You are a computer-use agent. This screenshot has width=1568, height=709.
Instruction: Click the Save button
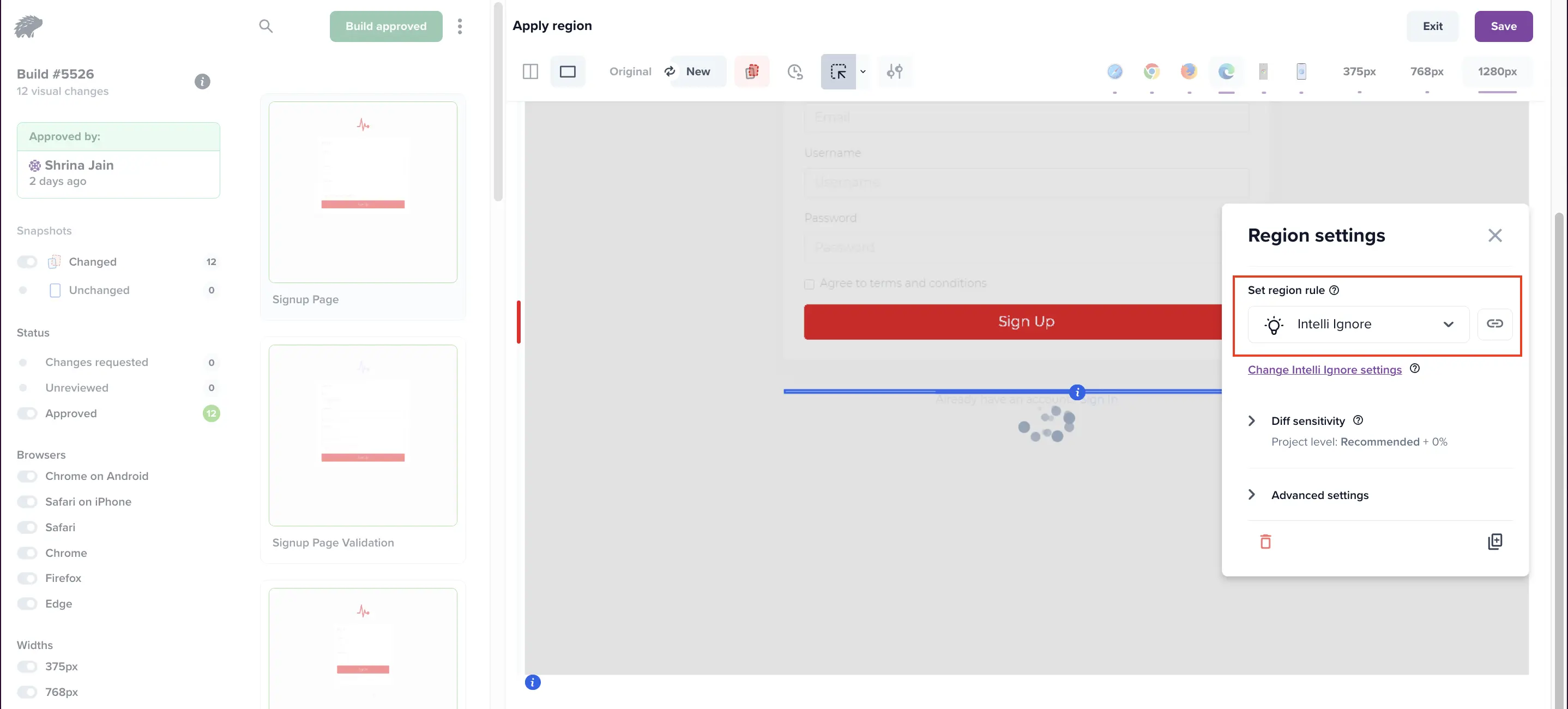[x=1503, y=26]
